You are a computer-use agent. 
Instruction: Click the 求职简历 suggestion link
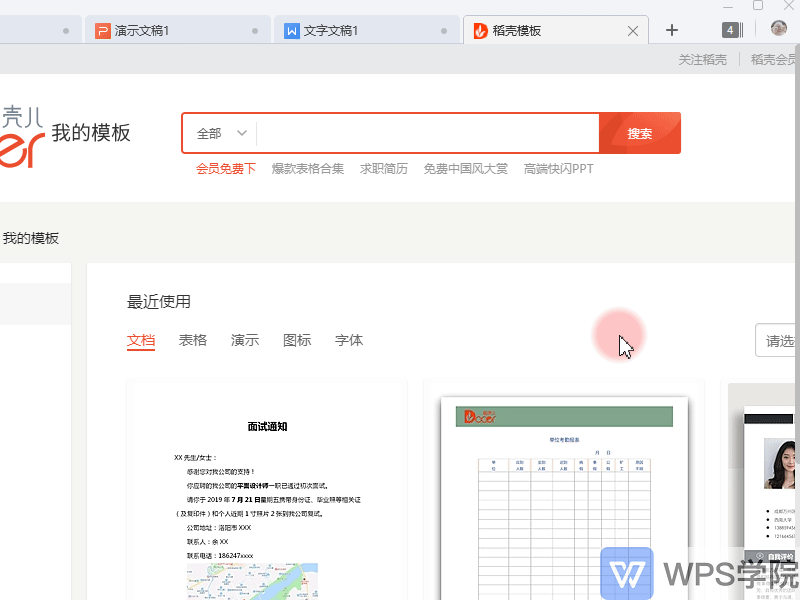[384, 169]
